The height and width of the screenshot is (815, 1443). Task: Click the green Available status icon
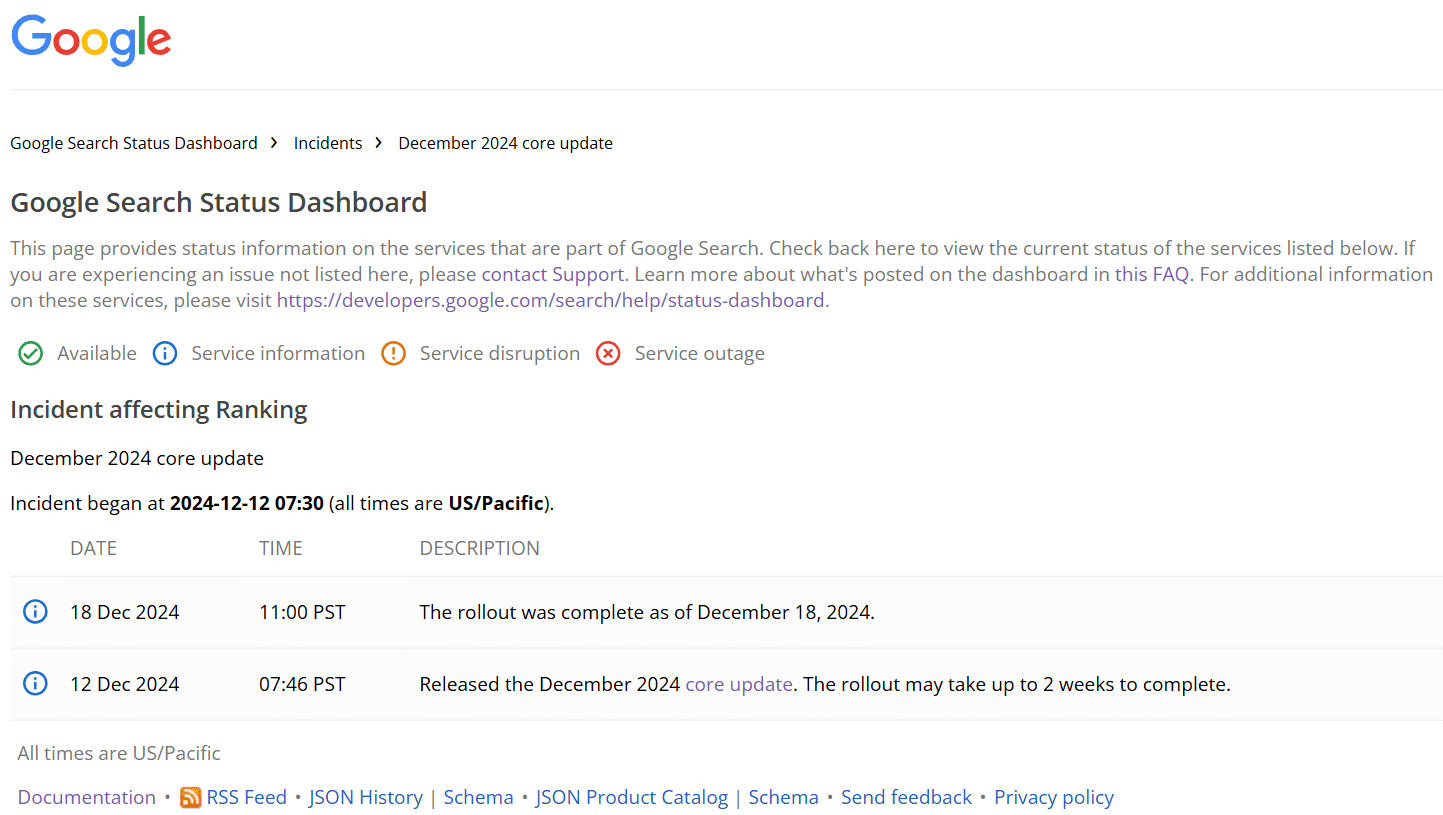click(31, 353)
